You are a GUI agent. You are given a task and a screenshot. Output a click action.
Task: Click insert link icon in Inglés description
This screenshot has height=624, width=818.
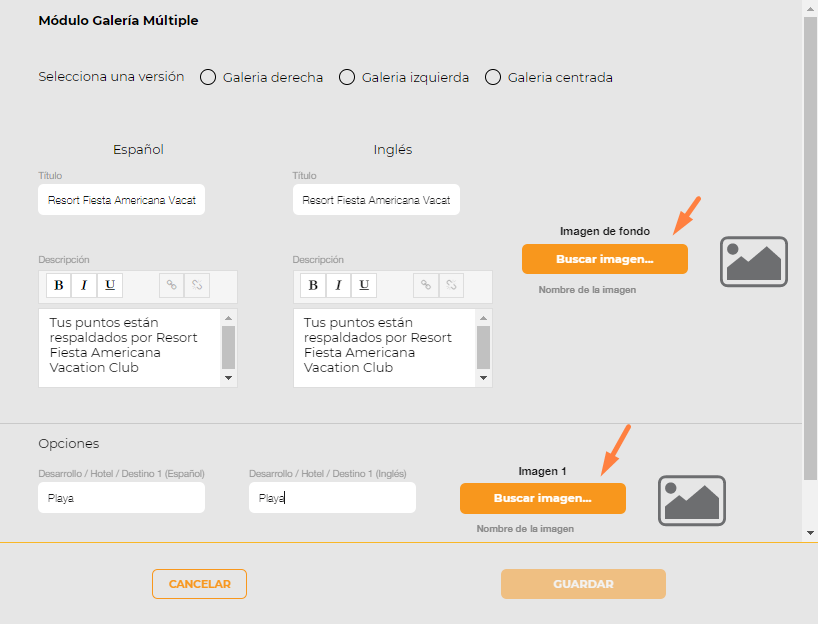[x=426, y=285]
